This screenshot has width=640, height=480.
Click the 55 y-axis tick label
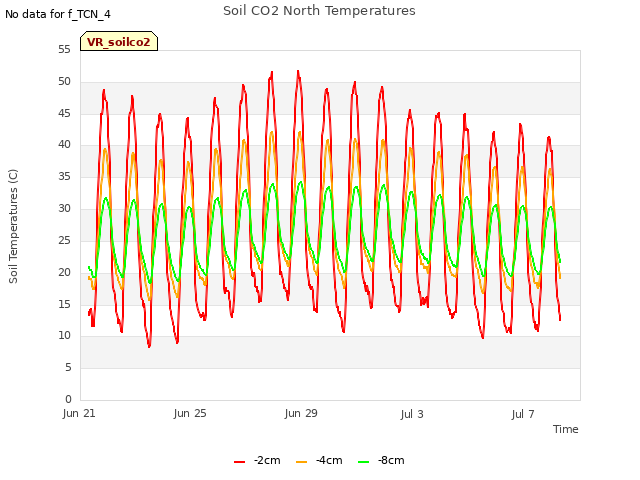coord(64,50)
